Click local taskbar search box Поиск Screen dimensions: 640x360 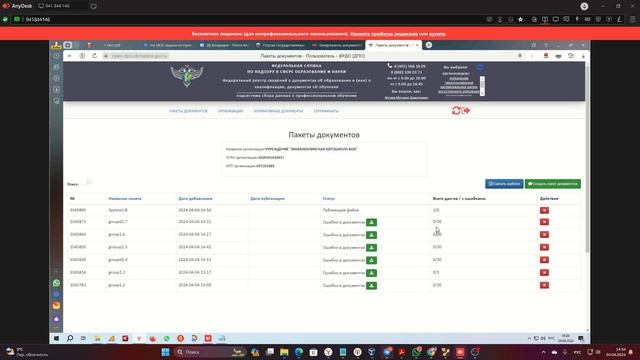(210, 352)
